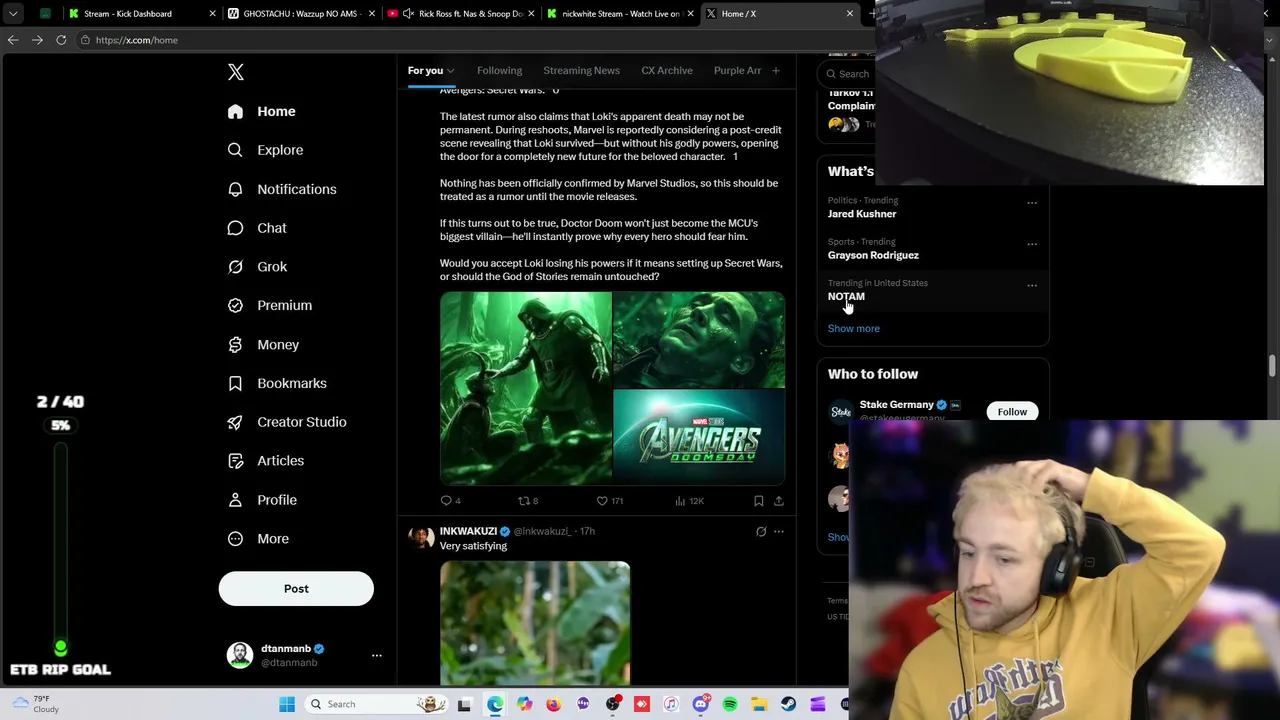The height and width of the screenshot is (720, 1280).
Task: Open INKWAKUZI's profile from the post header
Action: [x=468, y=532]
